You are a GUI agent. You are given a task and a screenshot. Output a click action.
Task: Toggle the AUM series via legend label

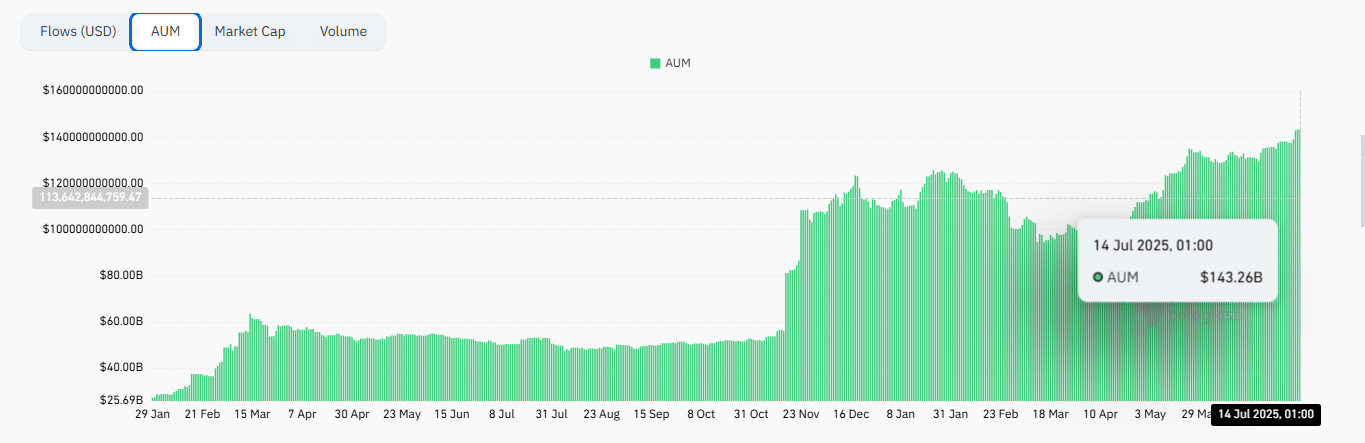[x=678, y=63]
